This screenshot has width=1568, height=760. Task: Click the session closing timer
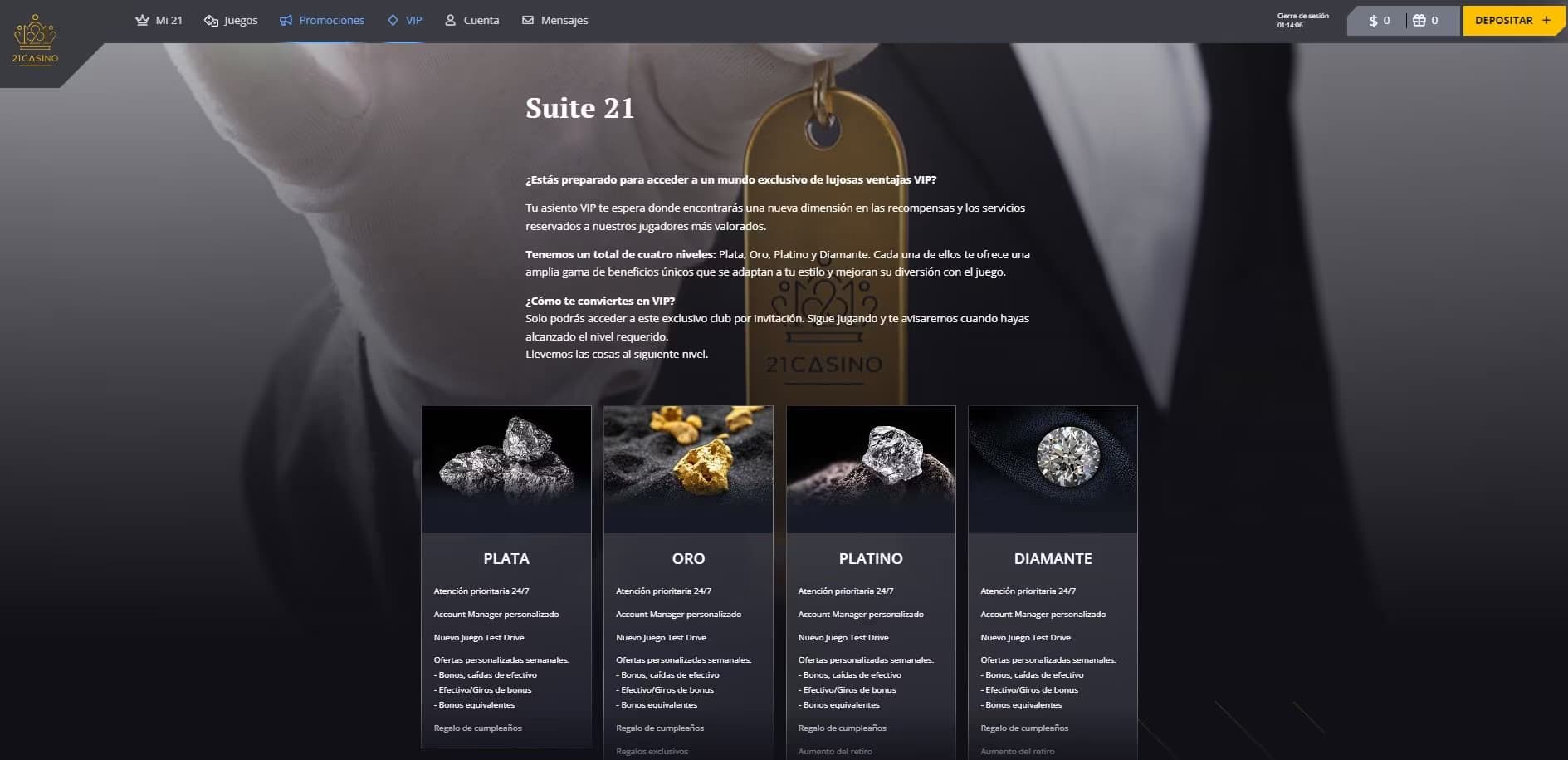[x=1302, y=20]
